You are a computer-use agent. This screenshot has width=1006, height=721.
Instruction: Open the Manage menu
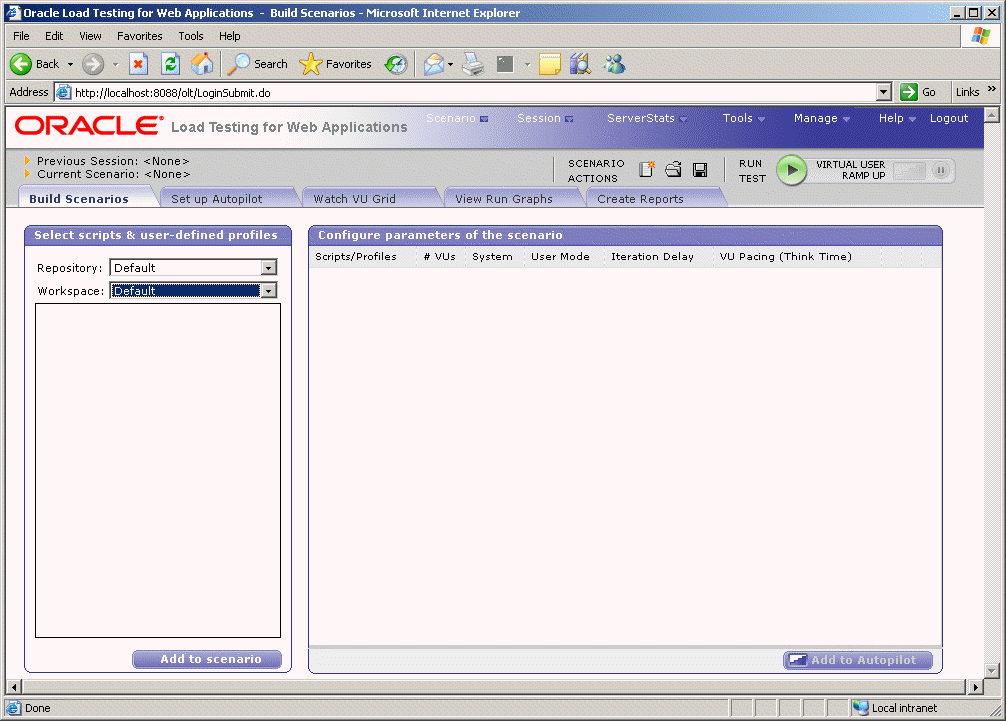(x=819, y=118)
